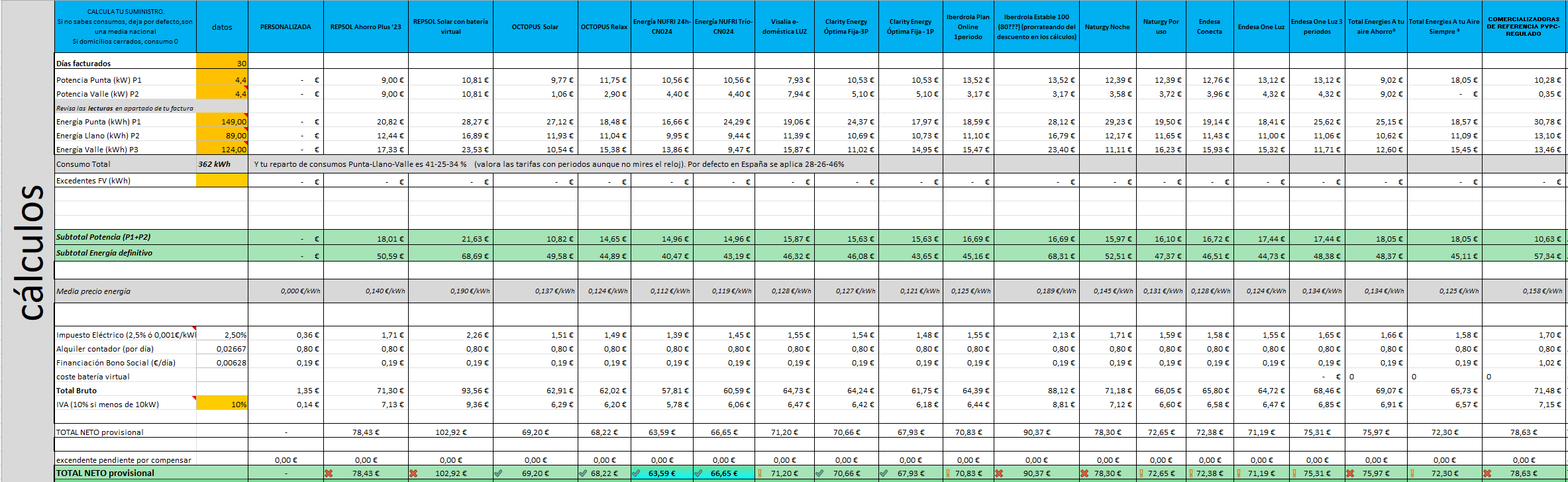Viewport: 1568px width, 482px height.
Task: Click 'Clarity Energy Óptima Fija-3P' header
Action: point(846,26)
